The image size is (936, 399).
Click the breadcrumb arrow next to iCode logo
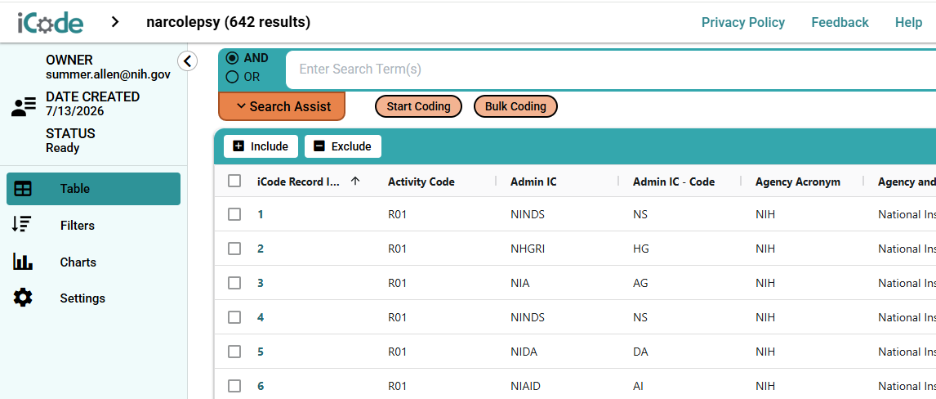(115, 22)
